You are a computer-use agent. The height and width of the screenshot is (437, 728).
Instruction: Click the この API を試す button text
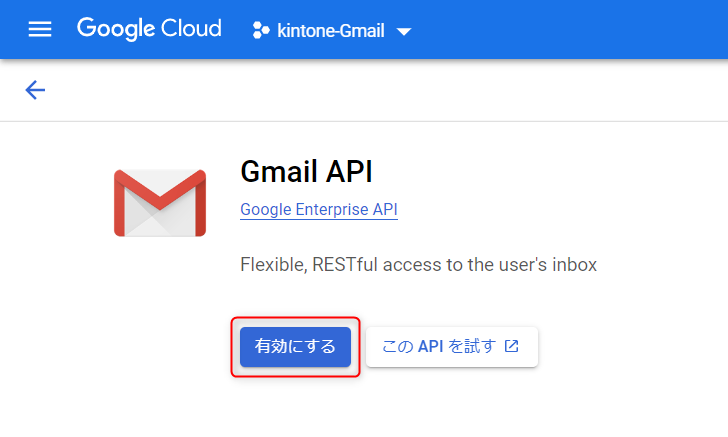point(439,347)
